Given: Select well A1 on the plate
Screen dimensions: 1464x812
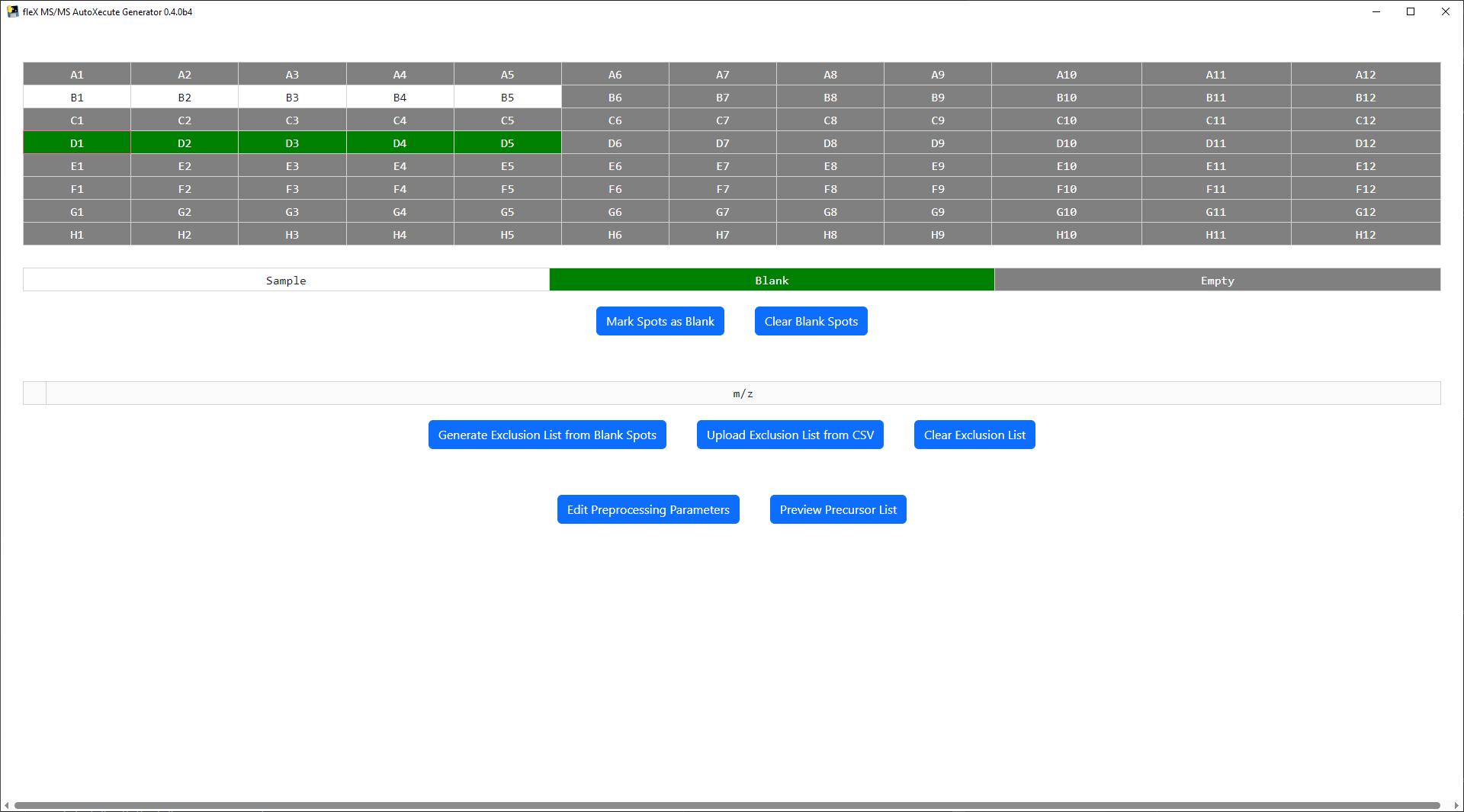Looking at the screenshot, I should [76, 74].
